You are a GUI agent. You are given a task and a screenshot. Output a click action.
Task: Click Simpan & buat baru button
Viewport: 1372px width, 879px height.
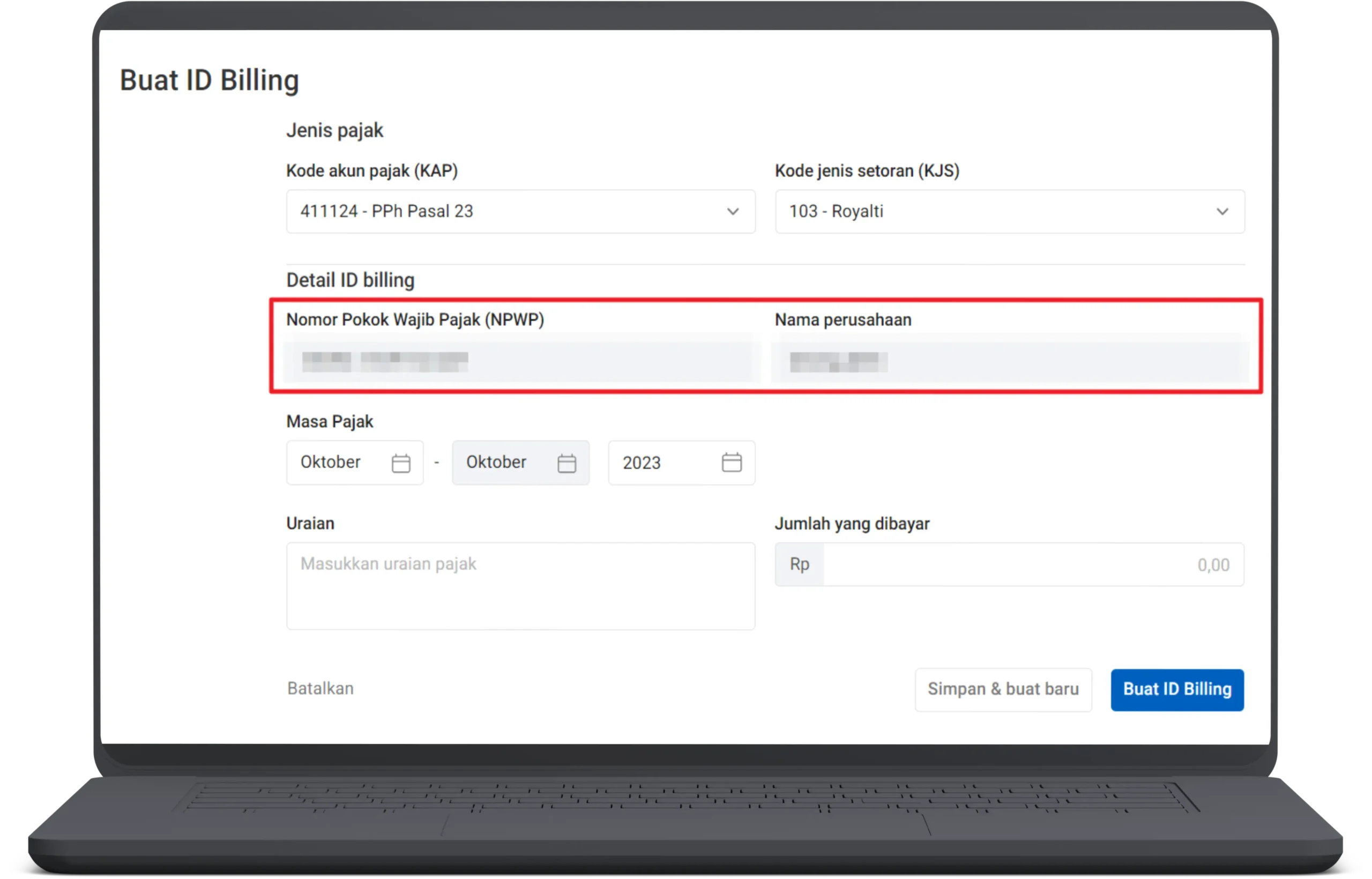(1003, 689)
